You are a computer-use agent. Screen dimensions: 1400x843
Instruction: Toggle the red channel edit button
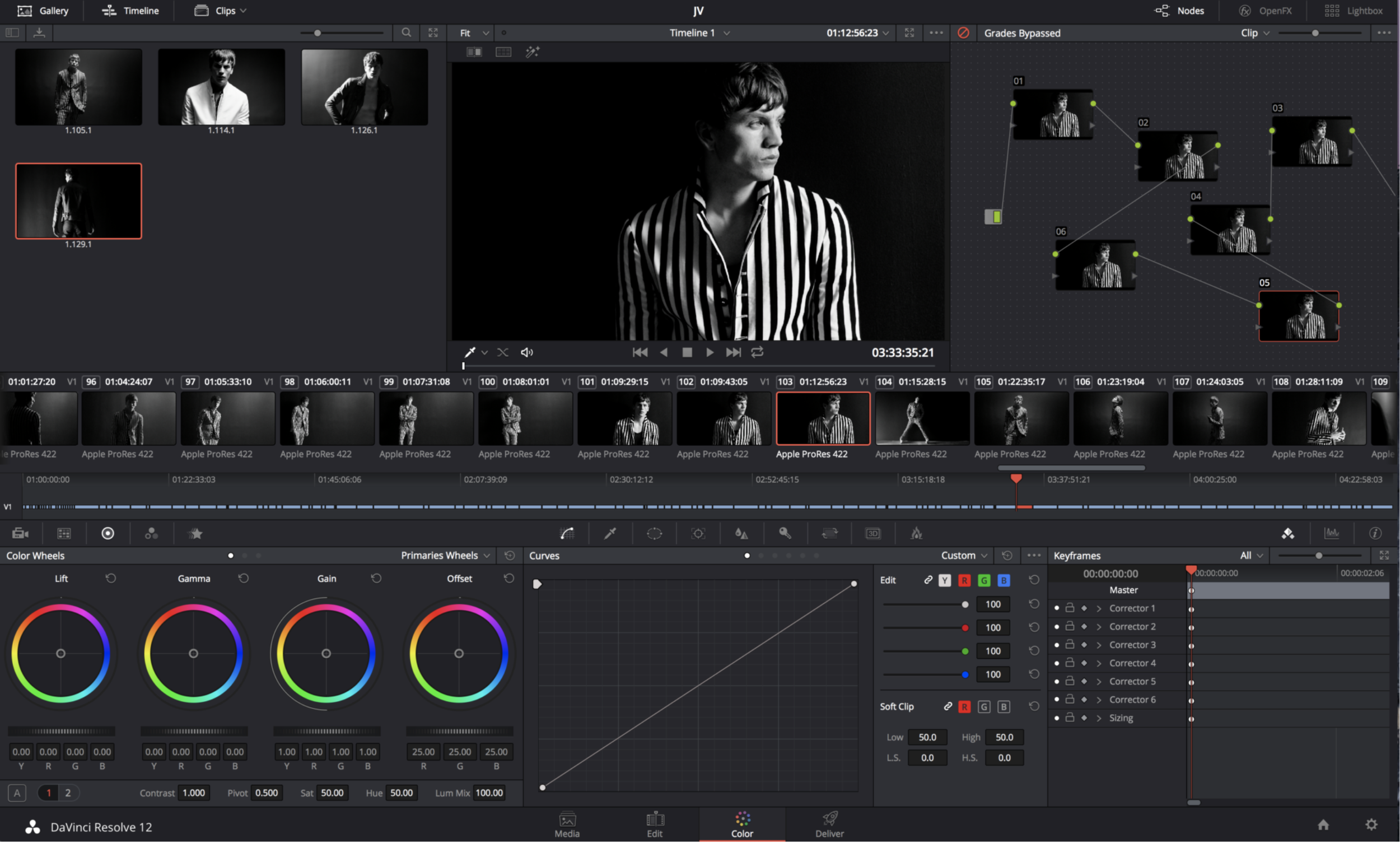coord(964,580)
